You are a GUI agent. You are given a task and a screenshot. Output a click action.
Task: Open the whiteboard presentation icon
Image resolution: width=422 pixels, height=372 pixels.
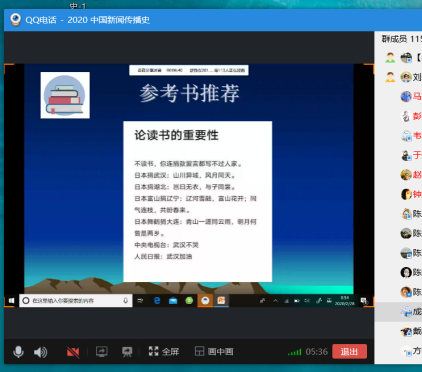[x=127, y=352]
